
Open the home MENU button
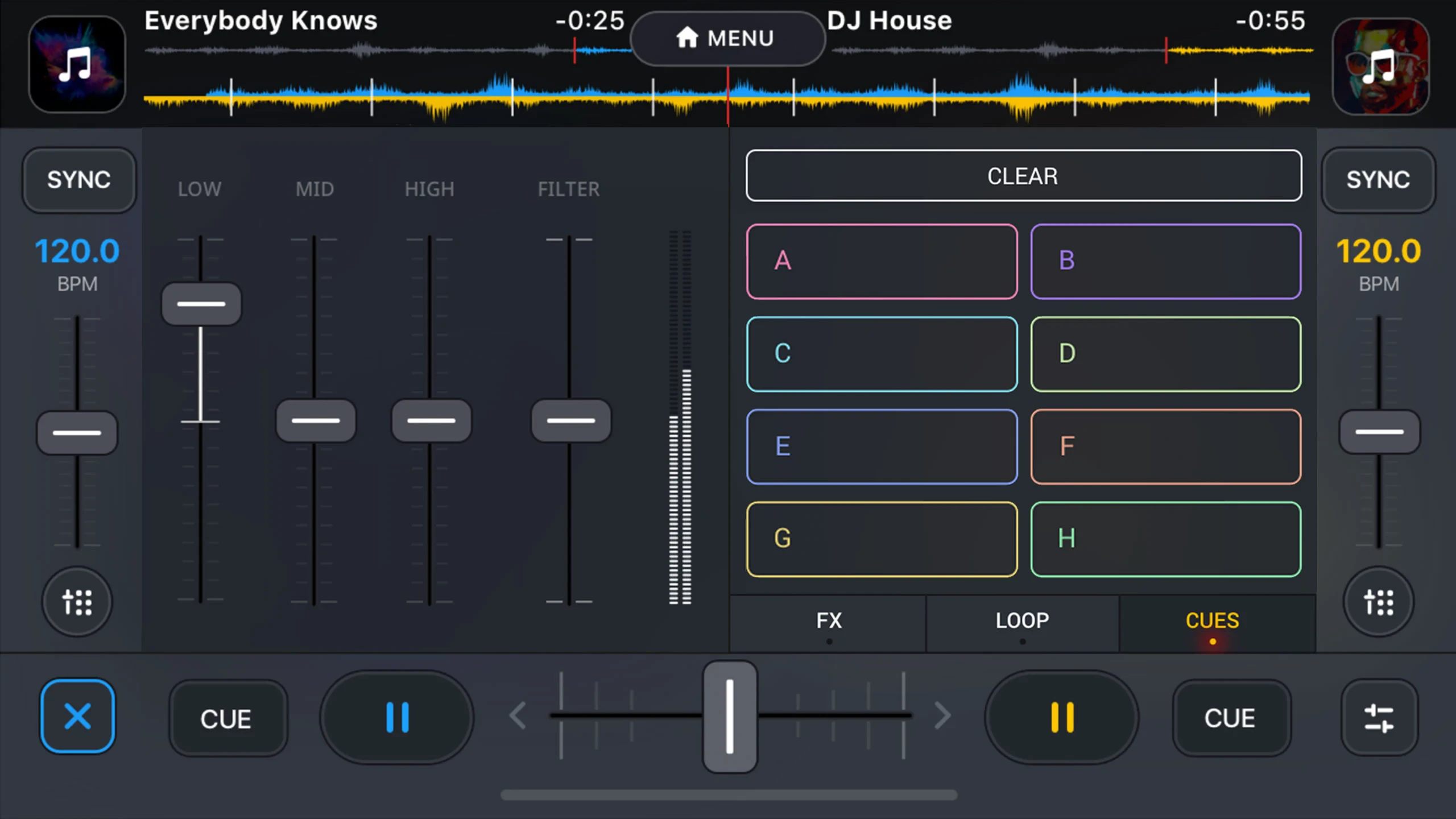[727, 38]
